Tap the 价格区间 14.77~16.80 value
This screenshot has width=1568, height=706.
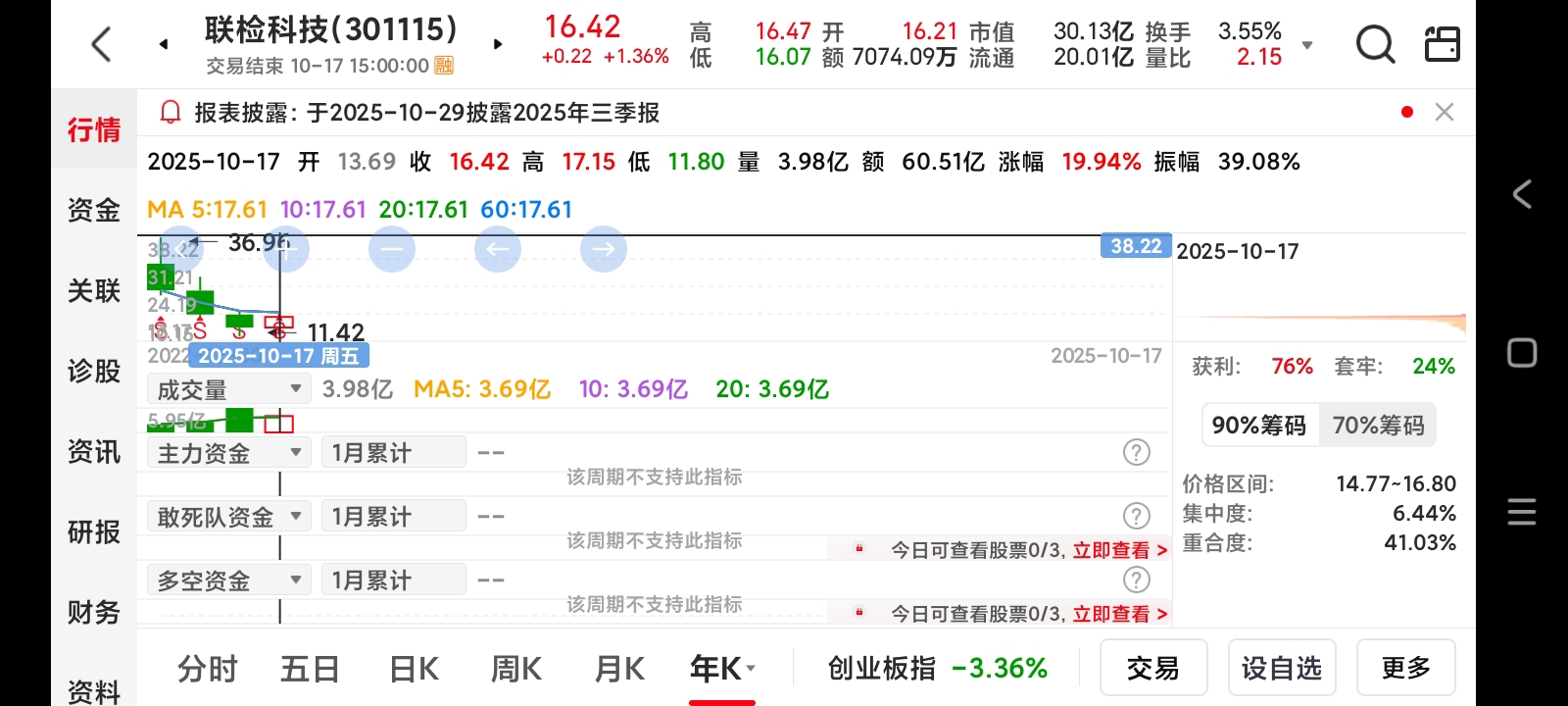tap(1396, 483)
